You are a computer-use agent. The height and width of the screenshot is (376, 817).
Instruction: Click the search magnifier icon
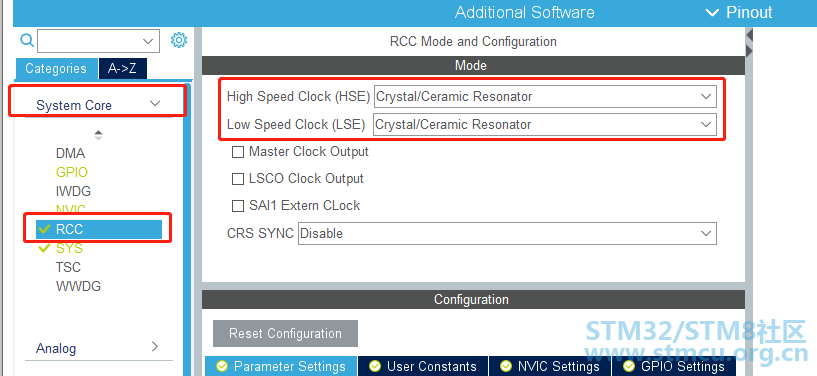coord(27,41)
